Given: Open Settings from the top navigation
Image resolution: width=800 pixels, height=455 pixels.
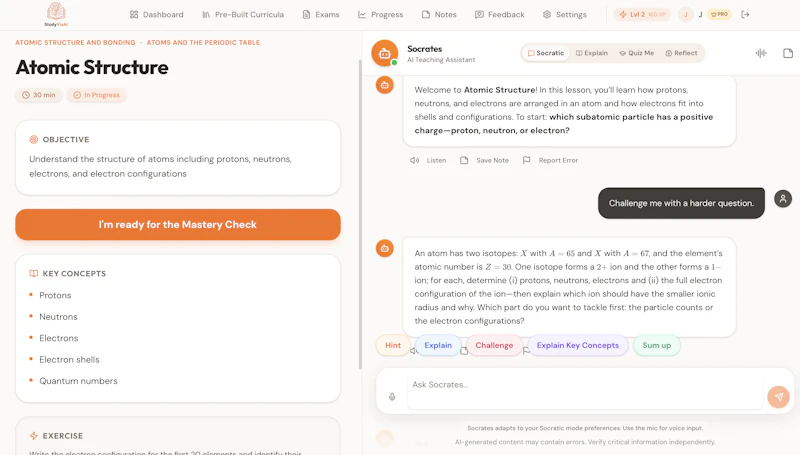Looking at the screenshot, I should click(565, 14).
